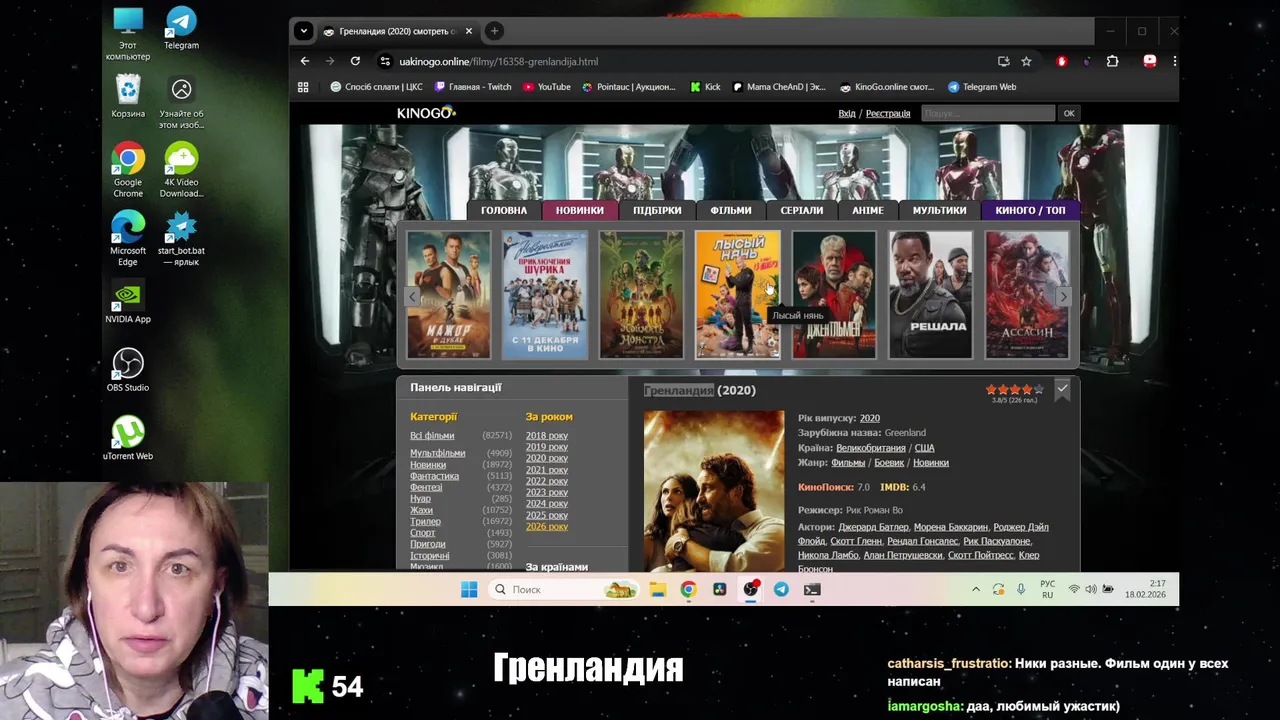Open the СЕРІАЛИ menu tab
This screenshot has height=720, width=1280.
(x=802, y=210)
